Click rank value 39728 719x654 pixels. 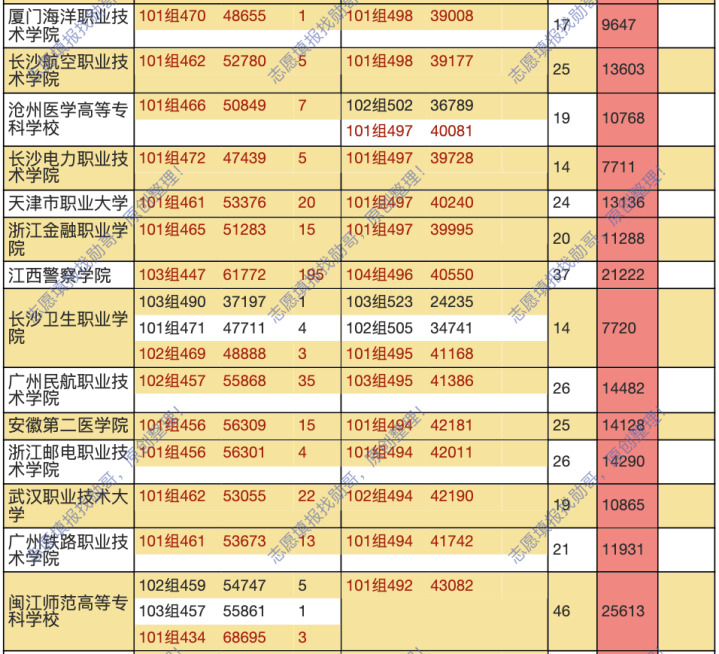tap(452, 158)
